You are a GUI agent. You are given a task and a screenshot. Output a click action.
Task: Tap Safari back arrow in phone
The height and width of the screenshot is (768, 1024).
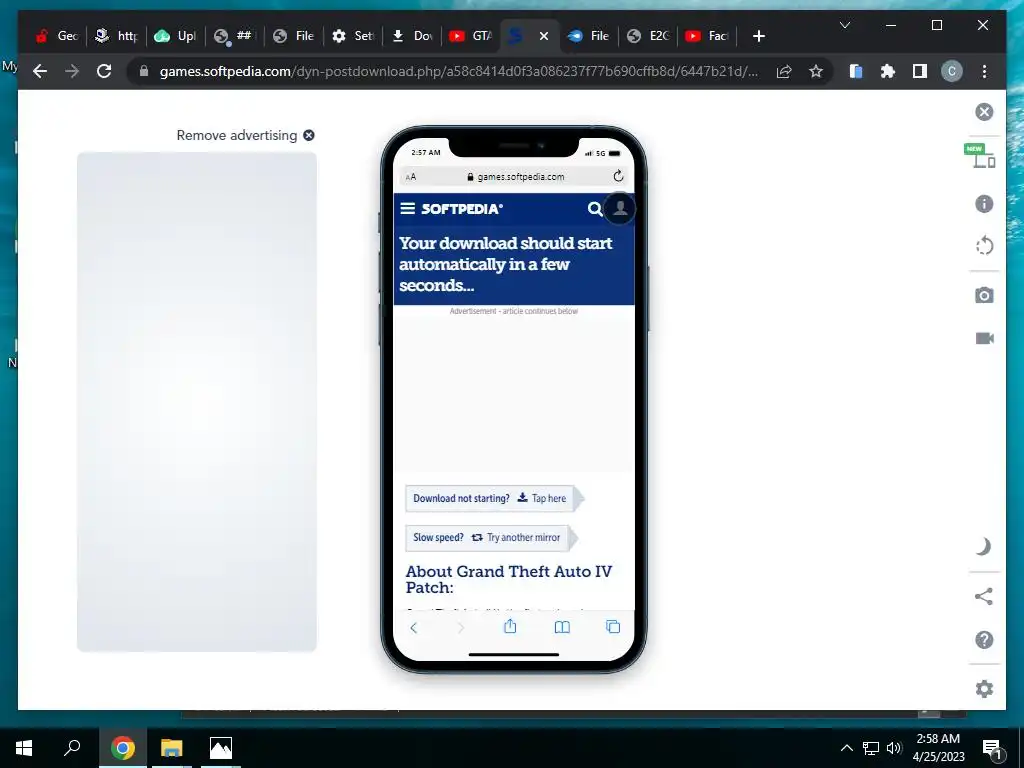(413, 628)
